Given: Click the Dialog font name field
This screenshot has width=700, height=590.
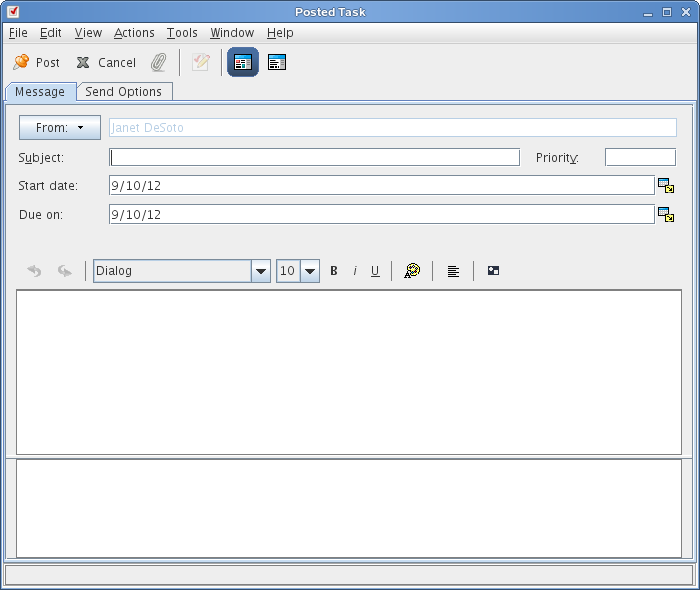Looking at the screenshot, I should 172,271.
